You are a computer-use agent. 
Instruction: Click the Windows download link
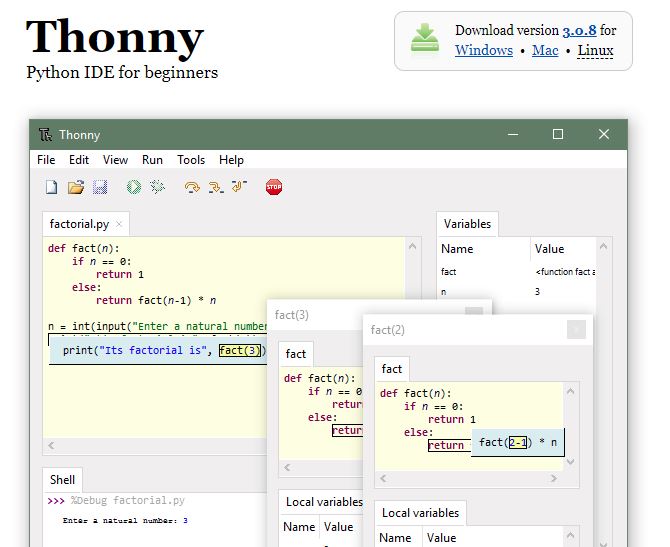(x=483, y=50)
